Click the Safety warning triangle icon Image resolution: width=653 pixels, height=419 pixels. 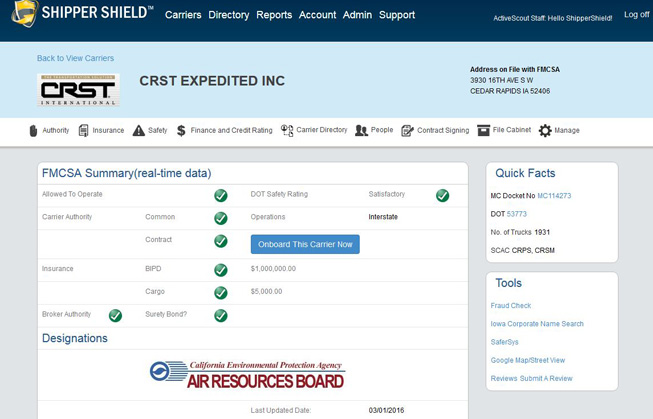pos(139,131)
